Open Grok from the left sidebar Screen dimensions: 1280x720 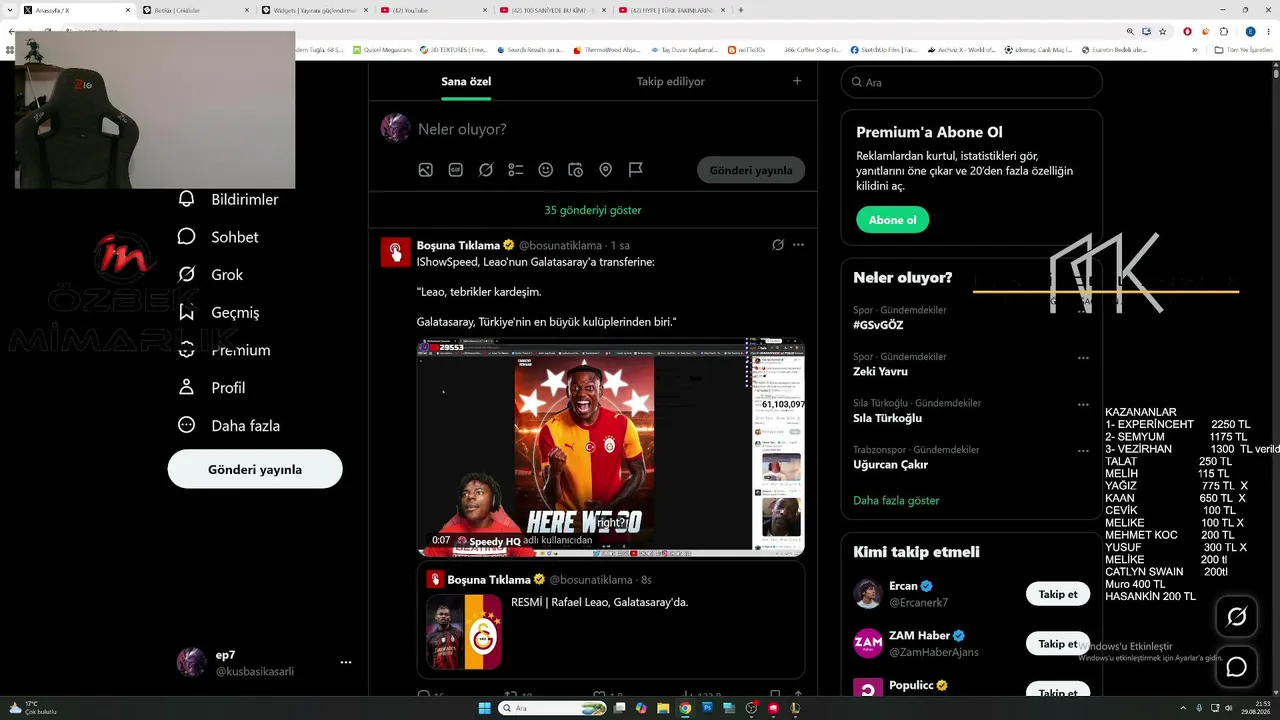[210, 275]
